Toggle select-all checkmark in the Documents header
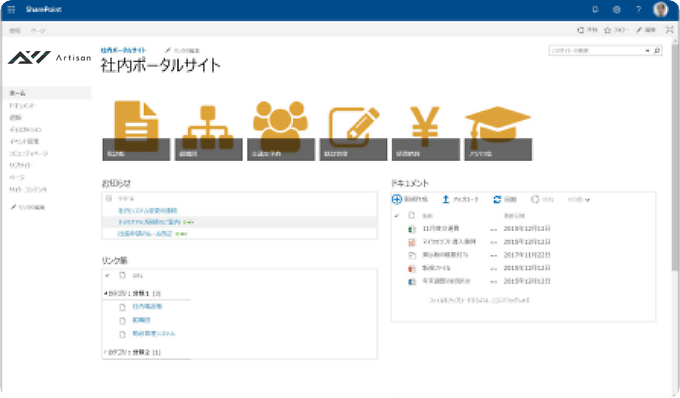Screen dimensions: 680x398 pos(396,215)
